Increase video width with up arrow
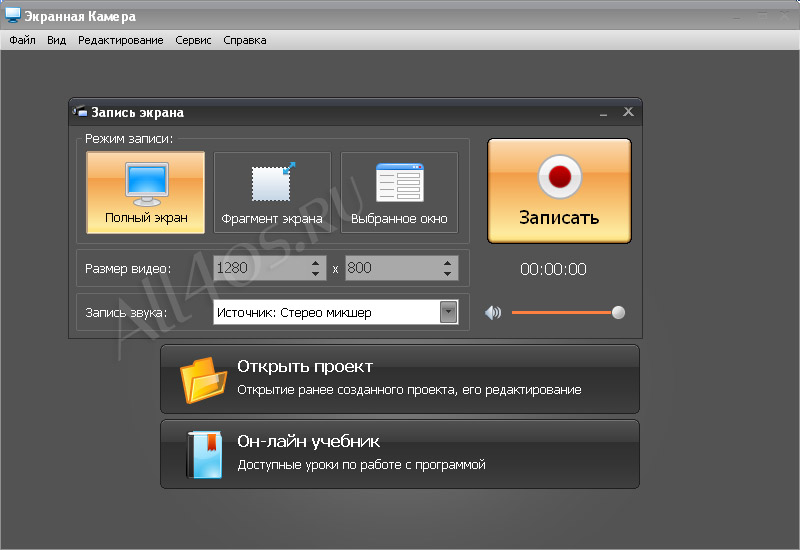This screenshot has height=550, width=800. pos(316,263)
